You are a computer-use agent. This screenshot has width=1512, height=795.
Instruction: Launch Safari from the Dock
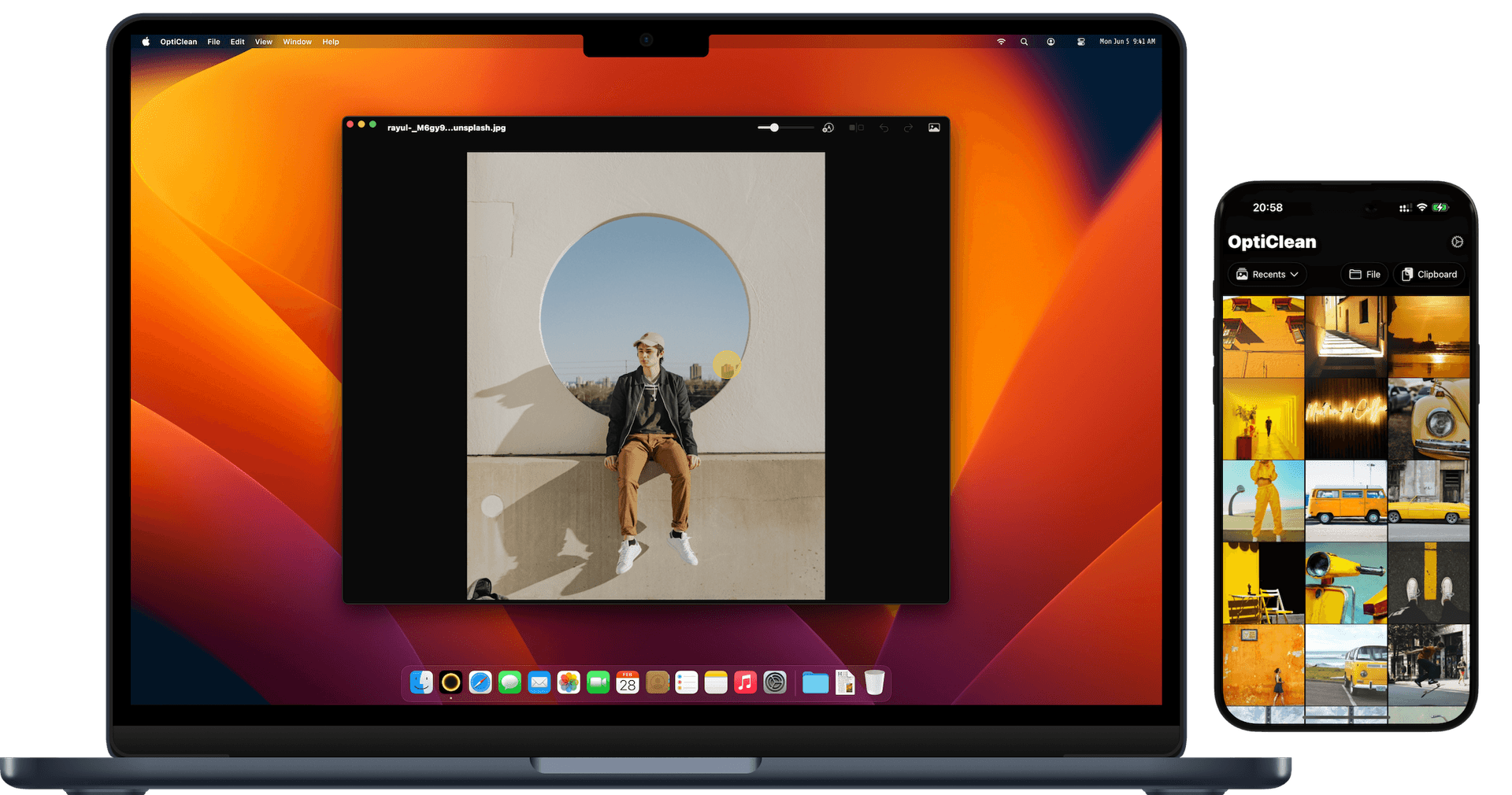(480, 682)
